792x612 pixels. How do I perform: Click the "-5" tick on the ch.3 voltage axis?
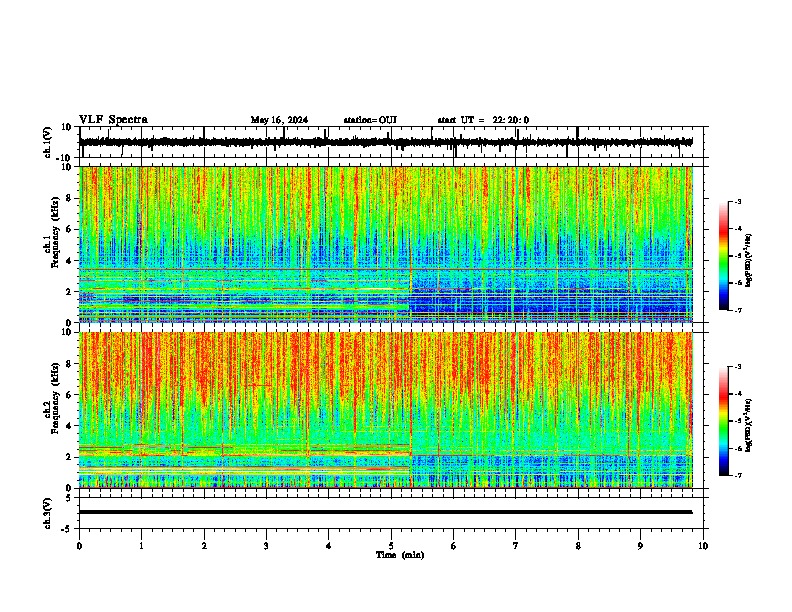point(67,529)
